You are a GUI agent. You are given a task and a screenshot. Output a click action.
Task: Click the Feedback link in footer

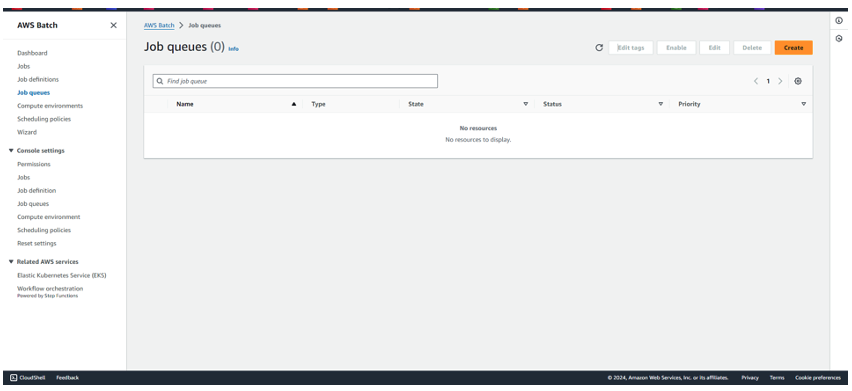click(67, 377)
